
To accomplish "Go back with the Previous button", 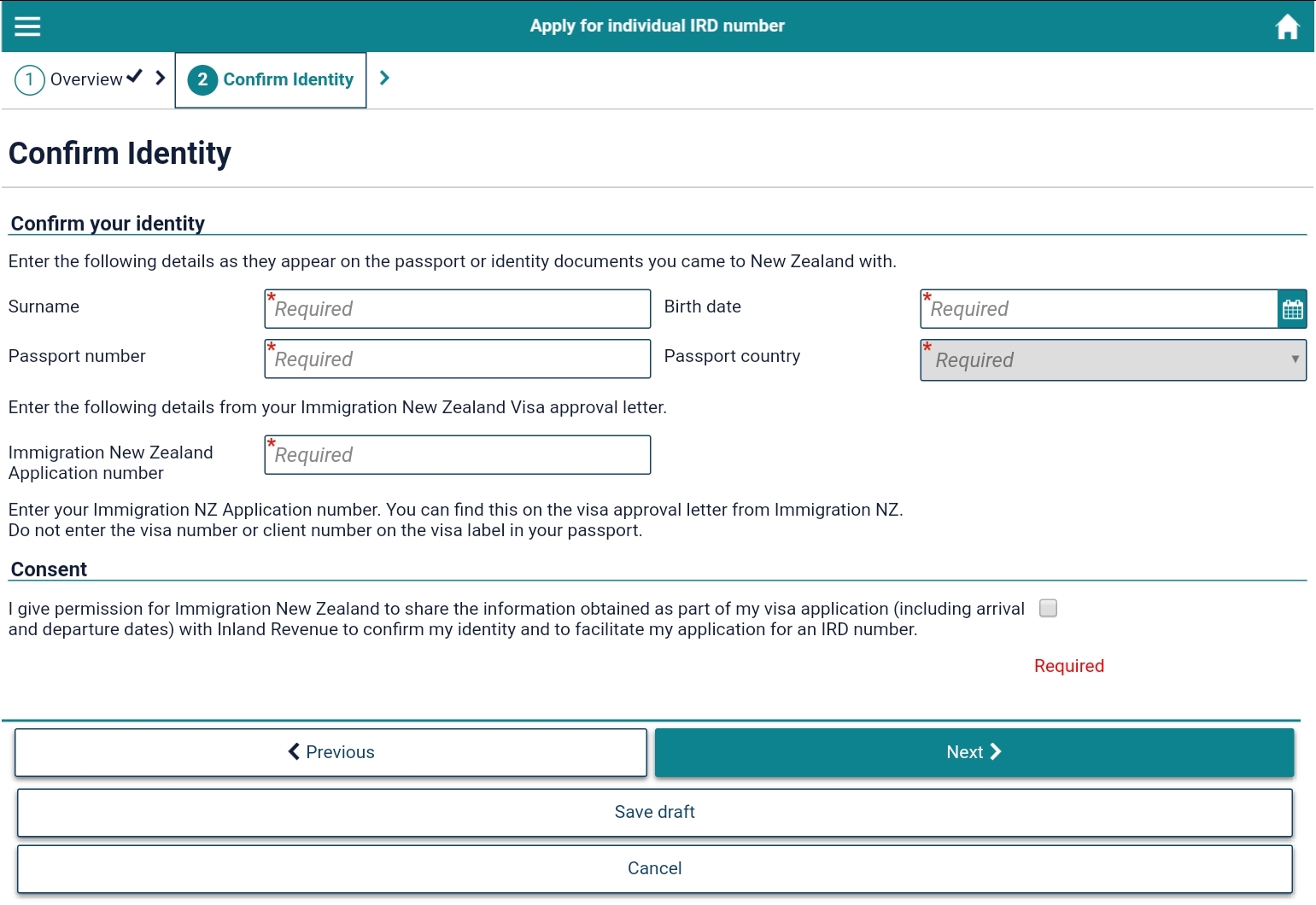I will (330, 752).
